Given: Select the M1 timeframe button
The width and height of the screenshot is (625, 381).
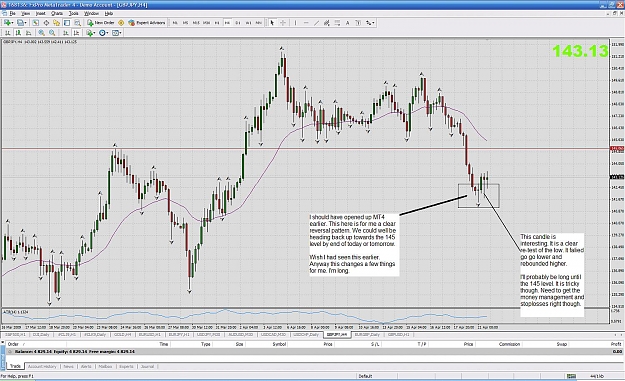Looking at the screenshot, I should [175, 23].
